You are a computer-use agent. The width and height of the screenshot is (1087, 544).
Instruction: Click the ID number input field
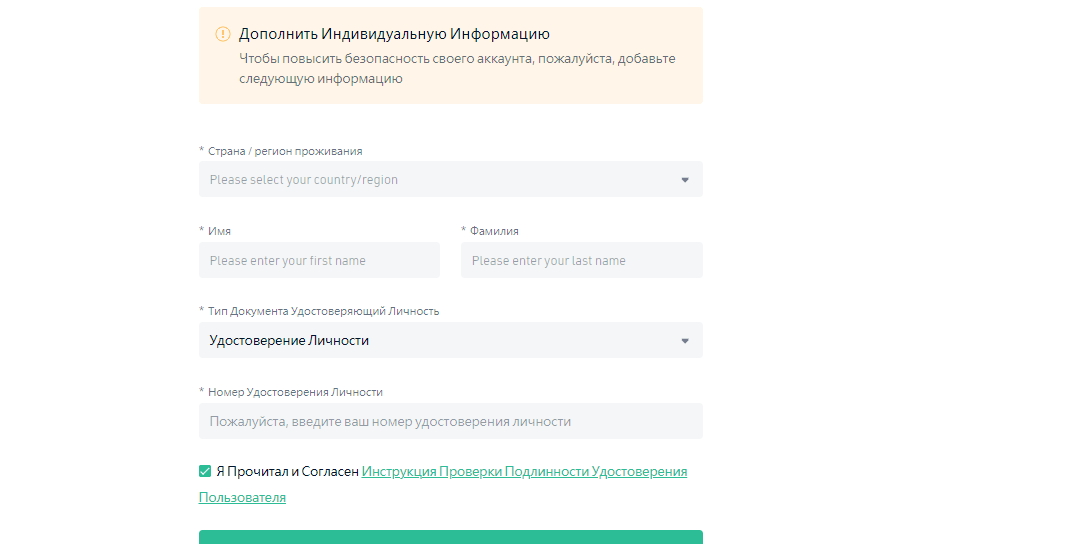tap(450, 422)
